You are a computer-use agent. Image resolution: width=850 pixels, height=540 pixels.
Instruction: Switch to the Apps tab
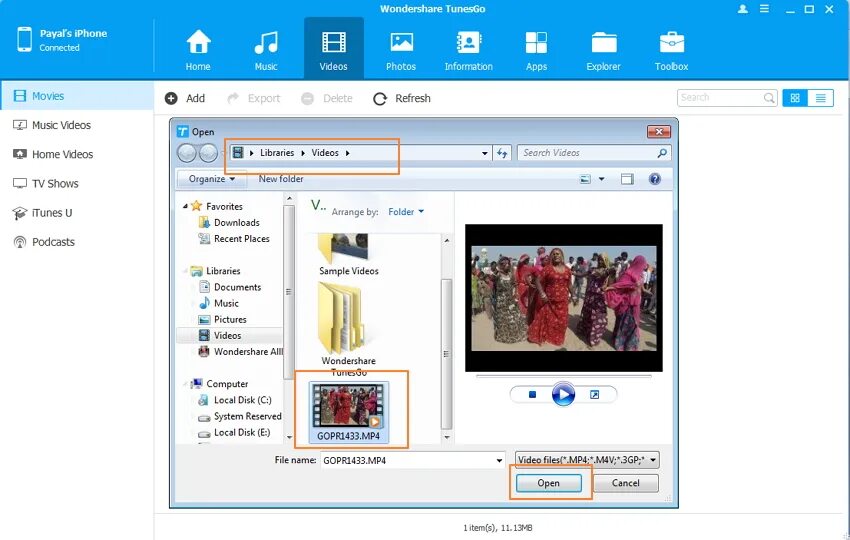tap(536, 50)
